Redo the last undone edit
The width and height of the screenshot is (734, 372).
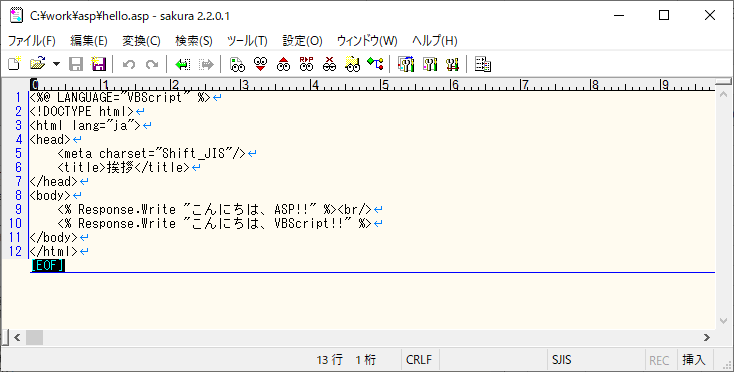[x=152, y=64]
